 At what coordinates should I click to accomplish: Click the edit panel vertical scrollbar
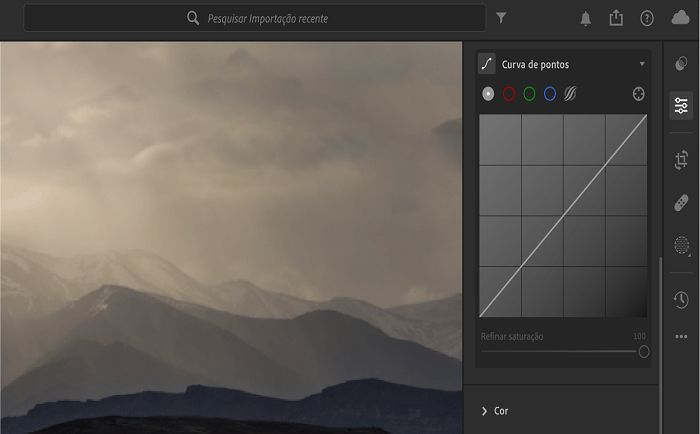click(x=661, y=346)
